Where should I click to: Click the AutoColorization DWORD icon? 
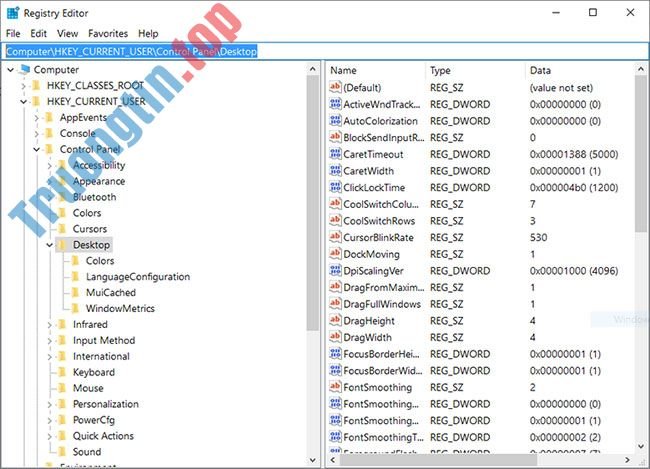335,120
